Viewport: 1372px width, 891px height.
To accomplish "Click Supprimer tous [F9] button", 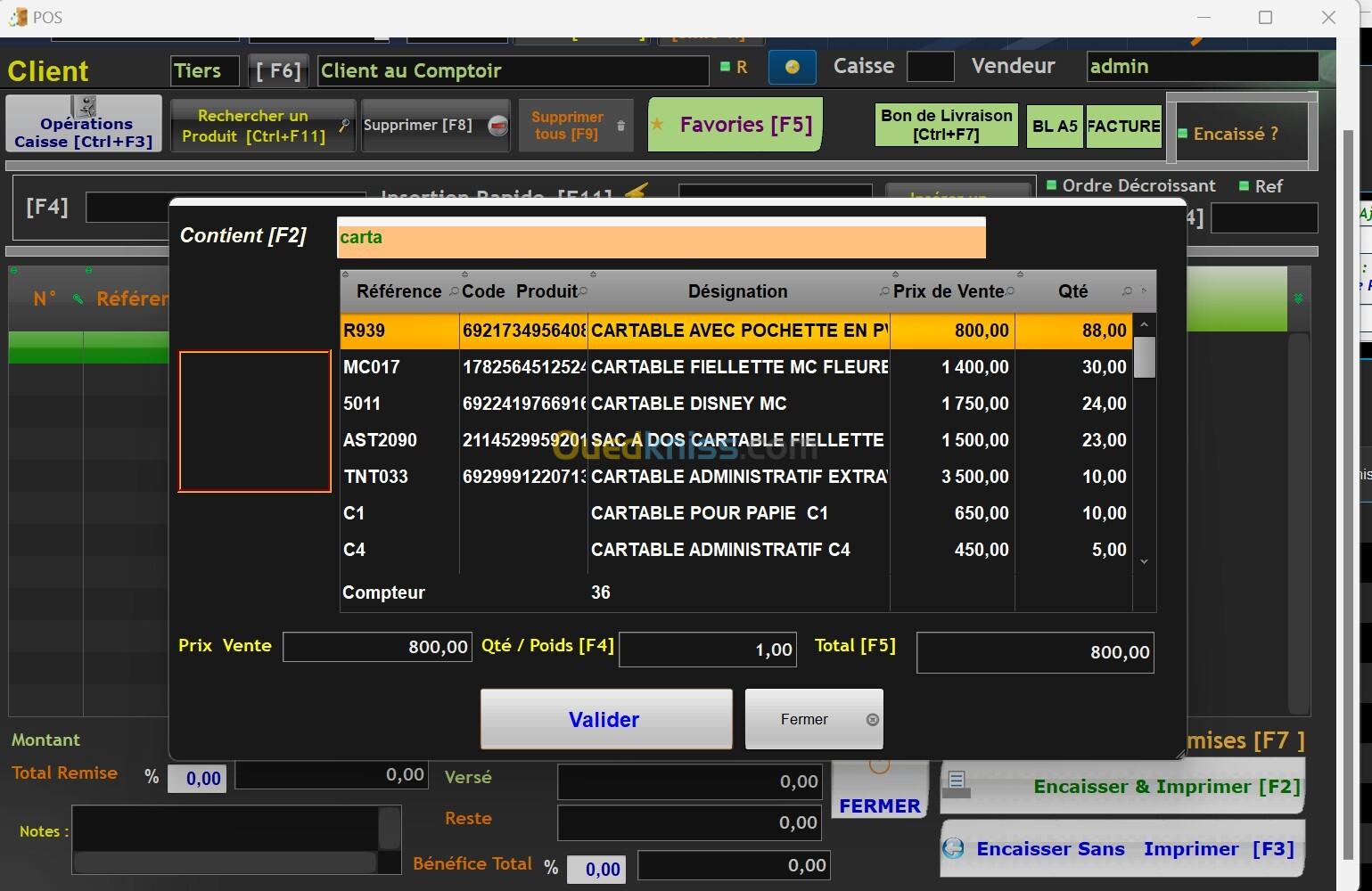I will tap(575, 126).
